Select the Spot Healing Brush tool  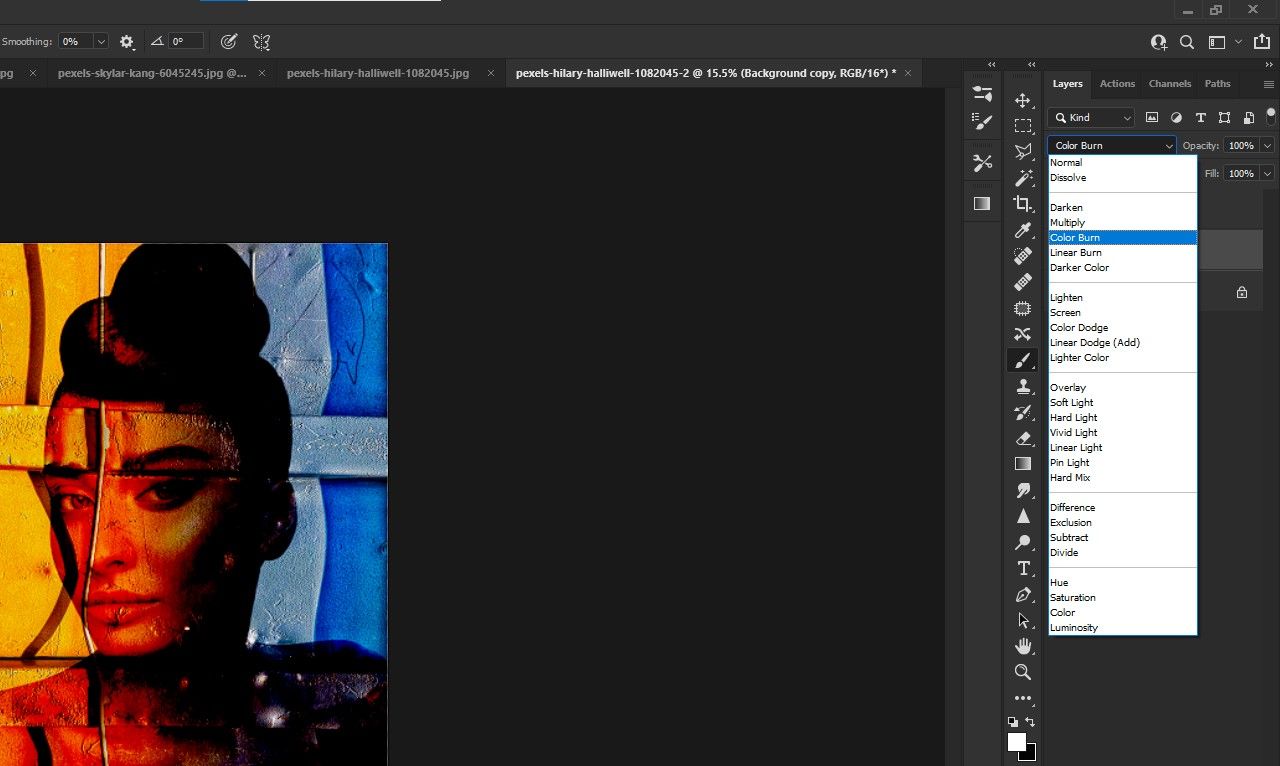click(1023, 256)
